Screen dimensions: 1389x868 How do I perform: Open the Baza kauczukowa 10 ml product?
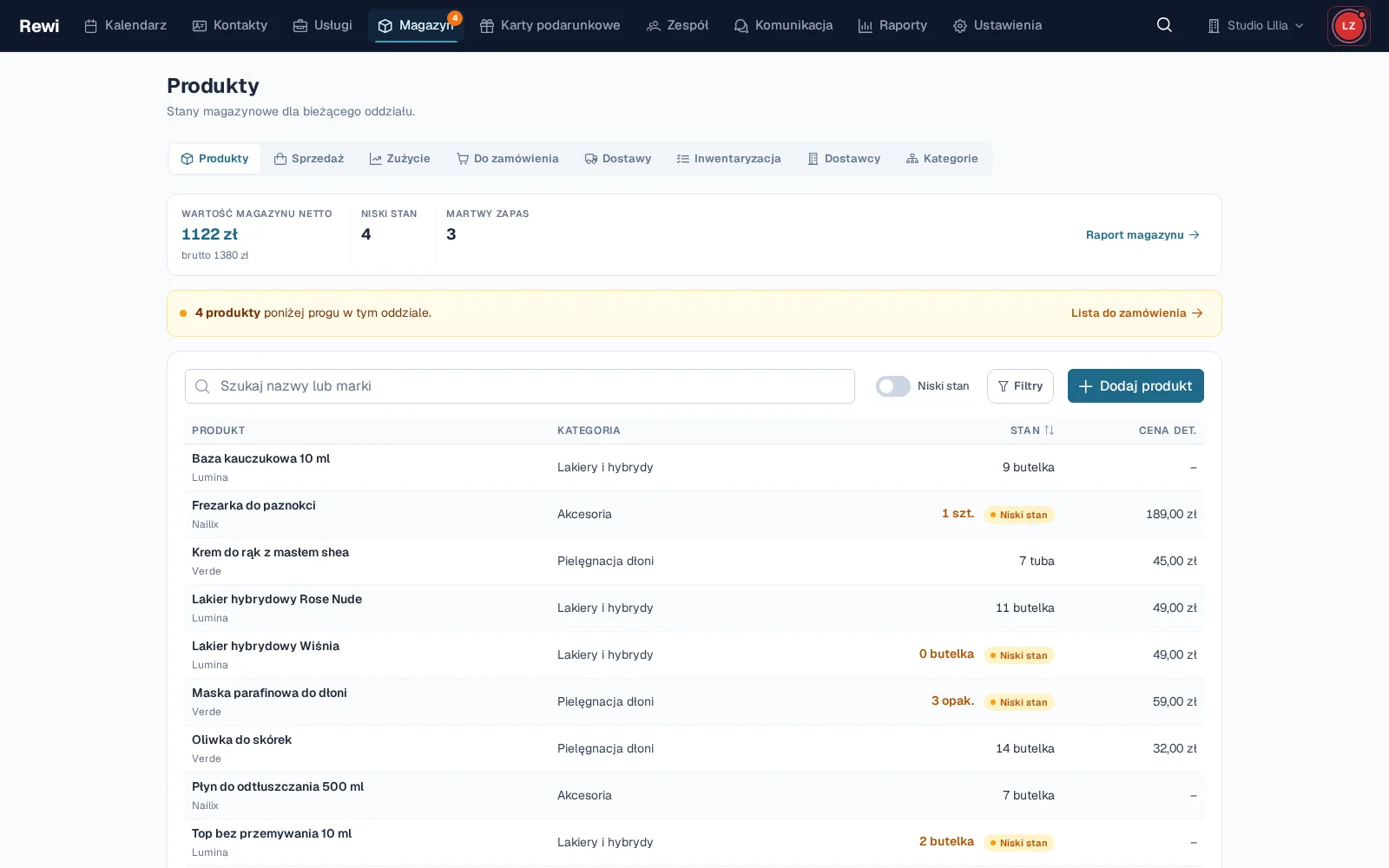[694, 467]
